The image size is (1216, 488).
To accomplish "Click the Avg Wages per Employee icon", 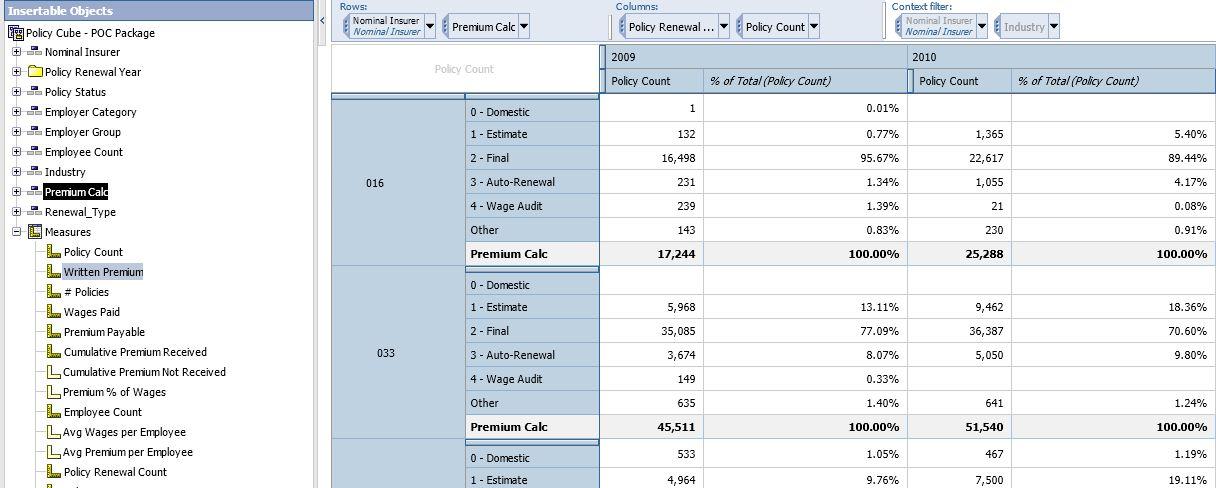I will (x=54, y=432).
